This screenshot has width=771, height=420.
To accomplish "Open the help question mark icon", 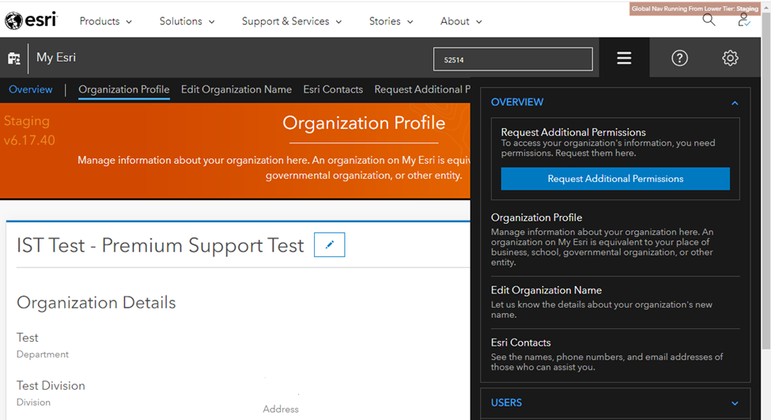I will coord(680,58).
